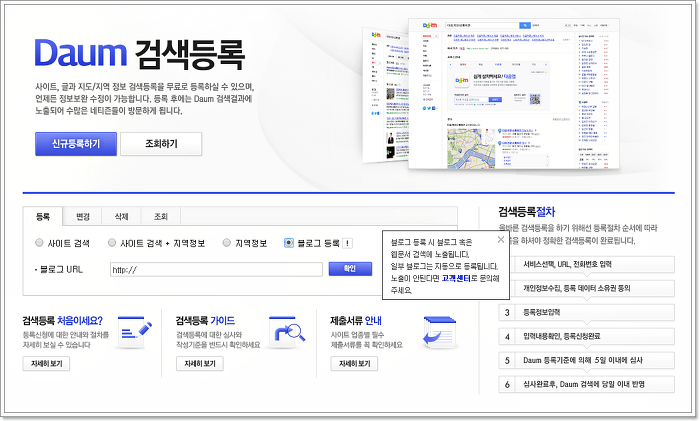Click the notepad pencil icon for 처음이세요
The image size is (700, 421).
point(134,332)
